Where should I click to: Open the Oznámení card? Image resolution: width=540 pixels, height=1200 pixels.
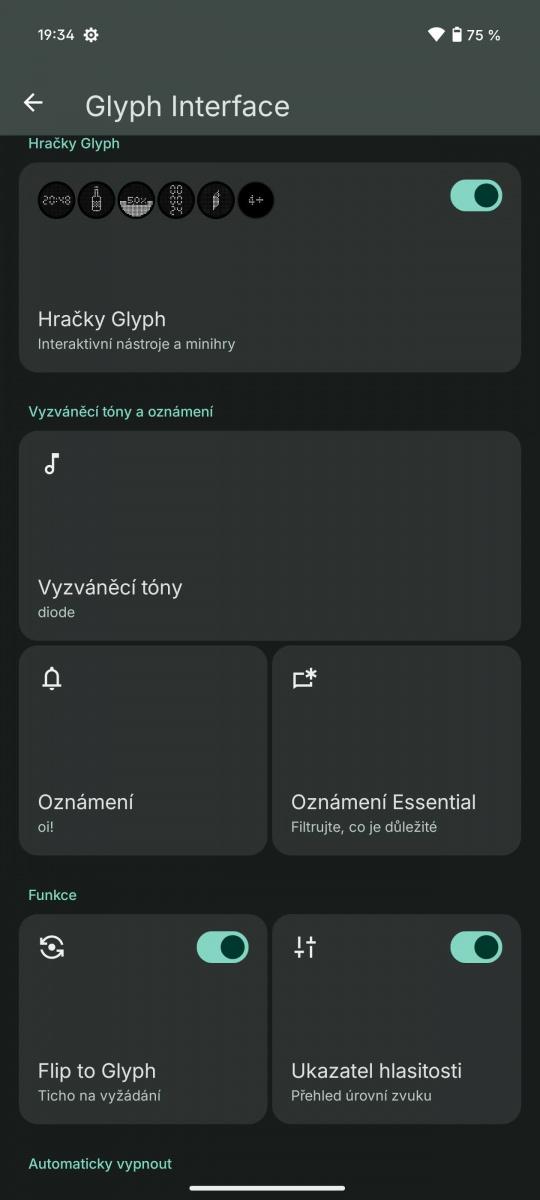click(143, 750)
